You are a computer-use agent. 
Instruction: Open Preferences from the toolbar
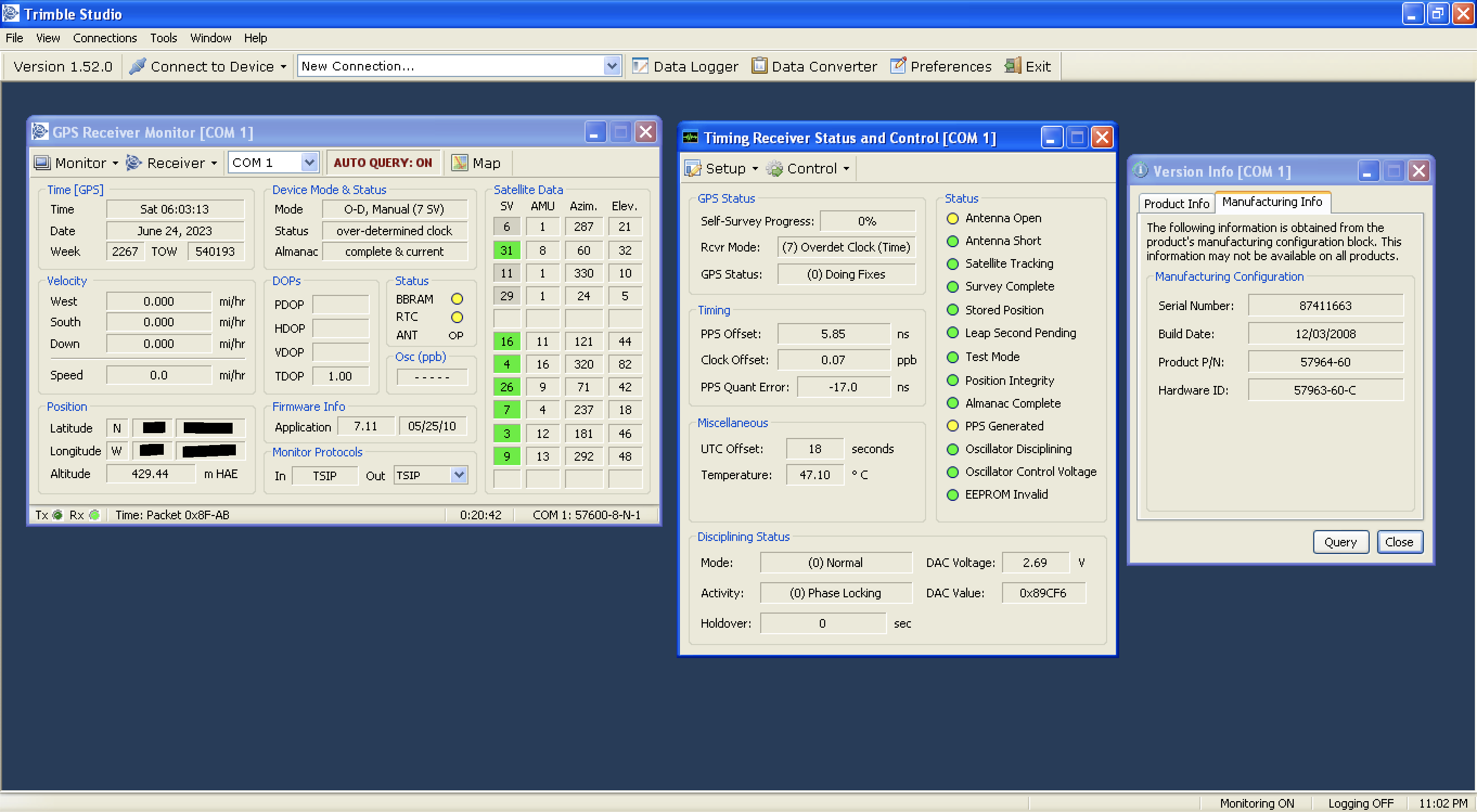(941, 66)
